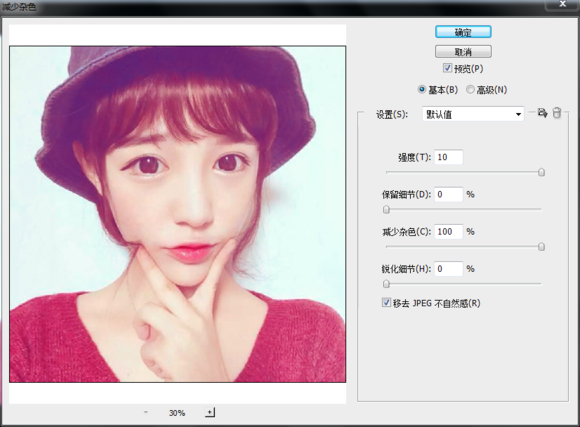This screenshot has width=580, height=427.
Task: Click the 强度(T) slider handle
Action: (541, 172)
